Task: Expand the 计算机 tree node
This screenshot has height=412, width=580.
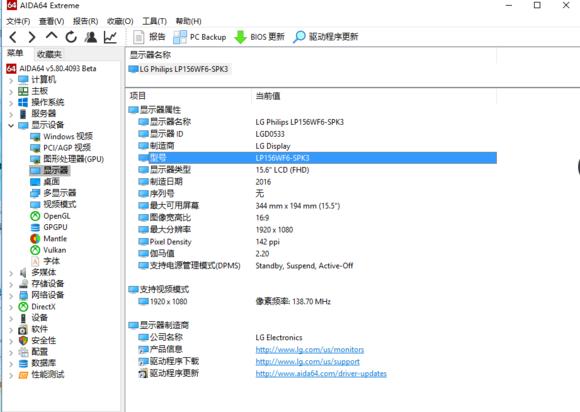Action: [11, 80]
